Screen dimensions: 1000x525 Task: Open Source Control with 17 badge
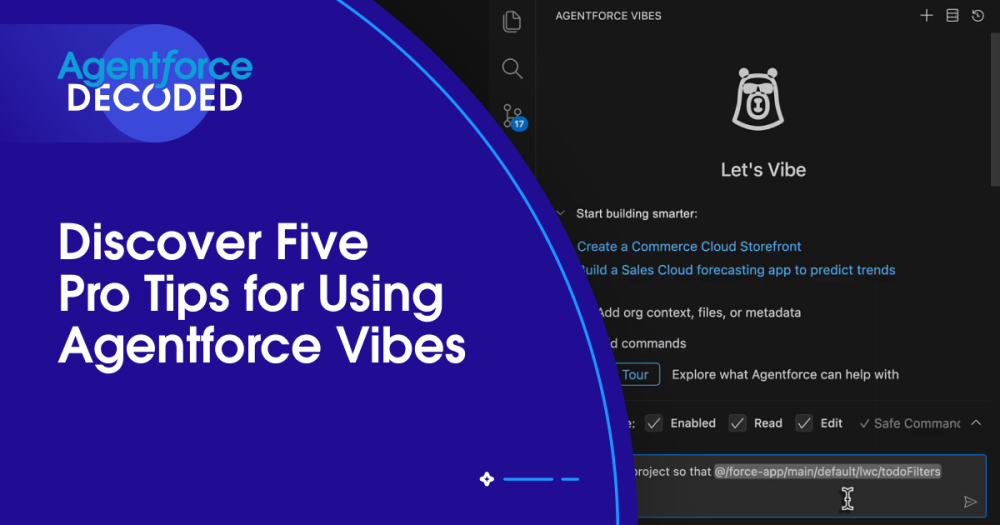[513, 116]
